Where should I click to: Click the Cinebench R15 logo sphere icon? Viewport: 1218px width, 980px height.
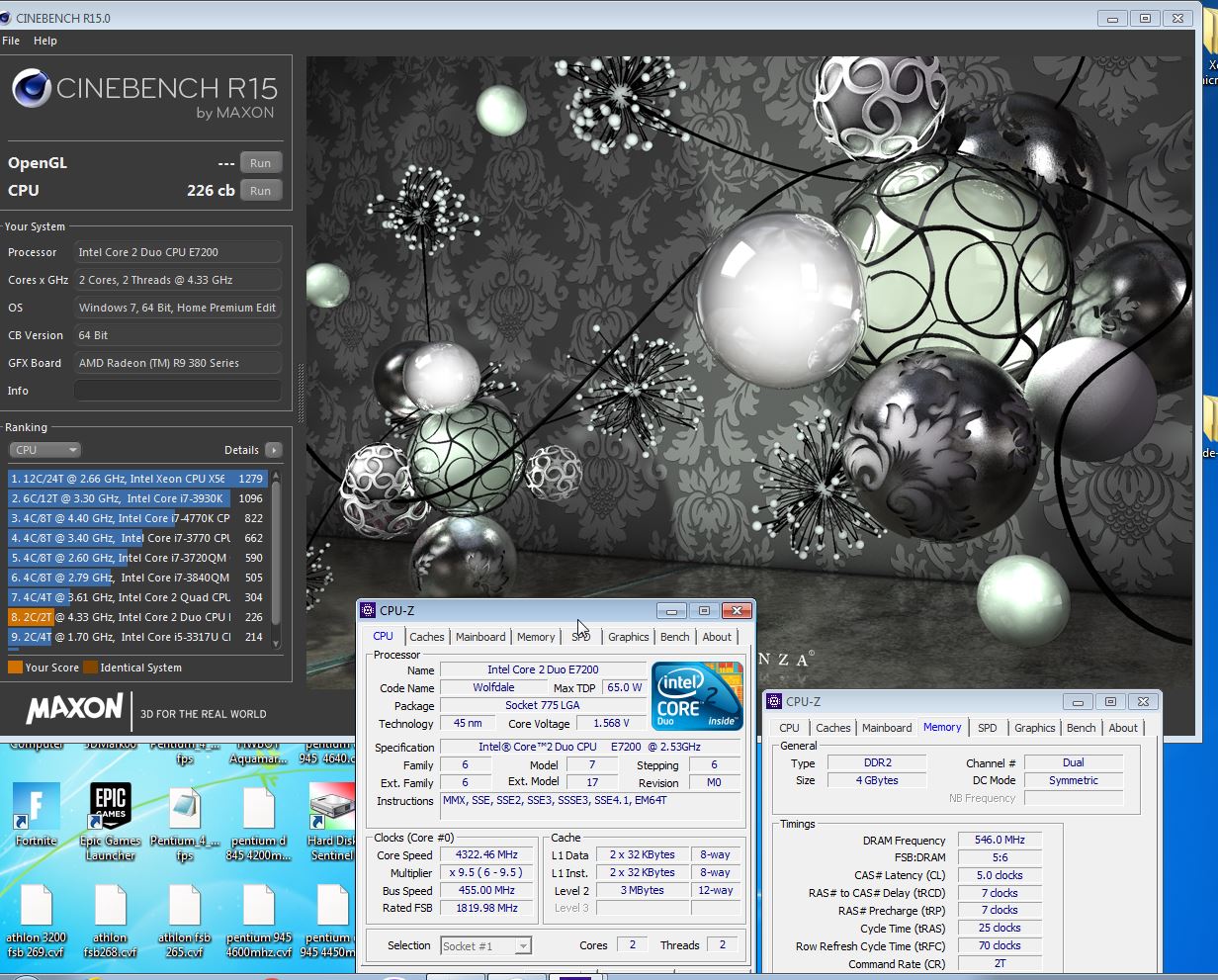point(31,89)
